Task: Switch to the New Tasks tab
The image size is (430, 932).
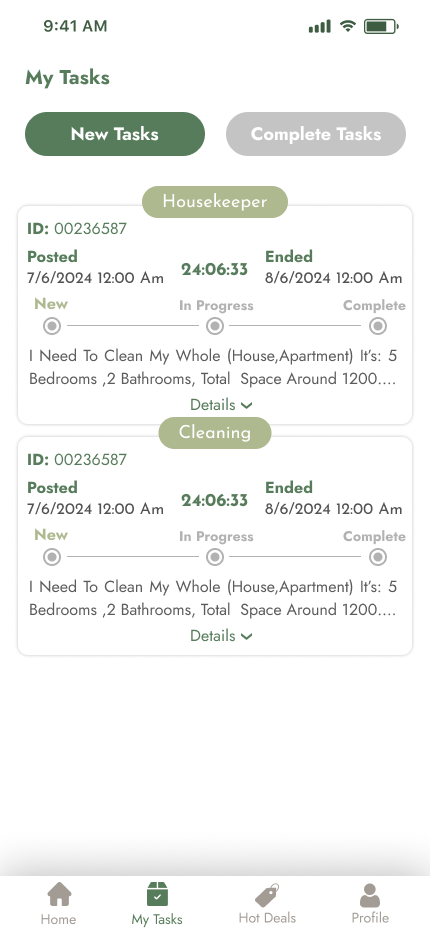Action: pos(115,134)
